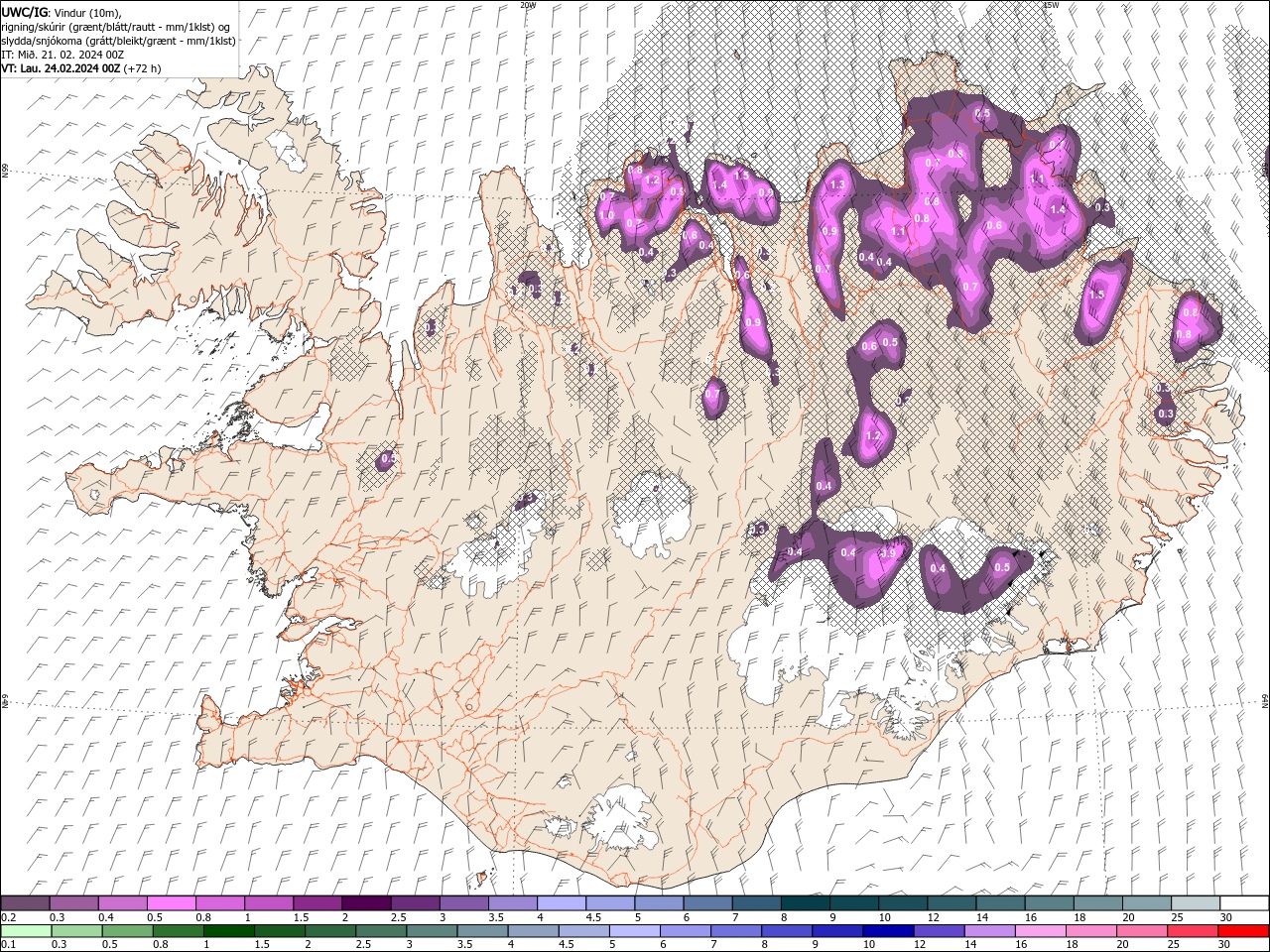Choose the 2 swatch in lower legend row
Viewport: 1270px width, 952px height.
pos(330,930)
